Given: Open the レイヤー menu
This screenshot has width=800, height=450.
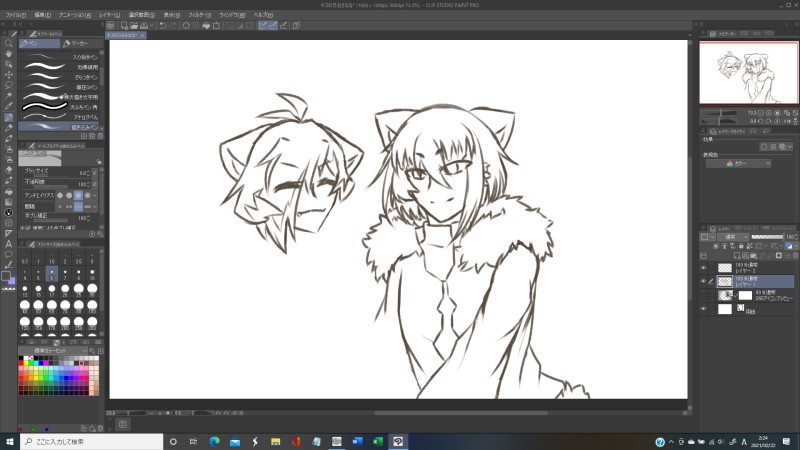Looking at the screenshot, I should click(109, 15).
